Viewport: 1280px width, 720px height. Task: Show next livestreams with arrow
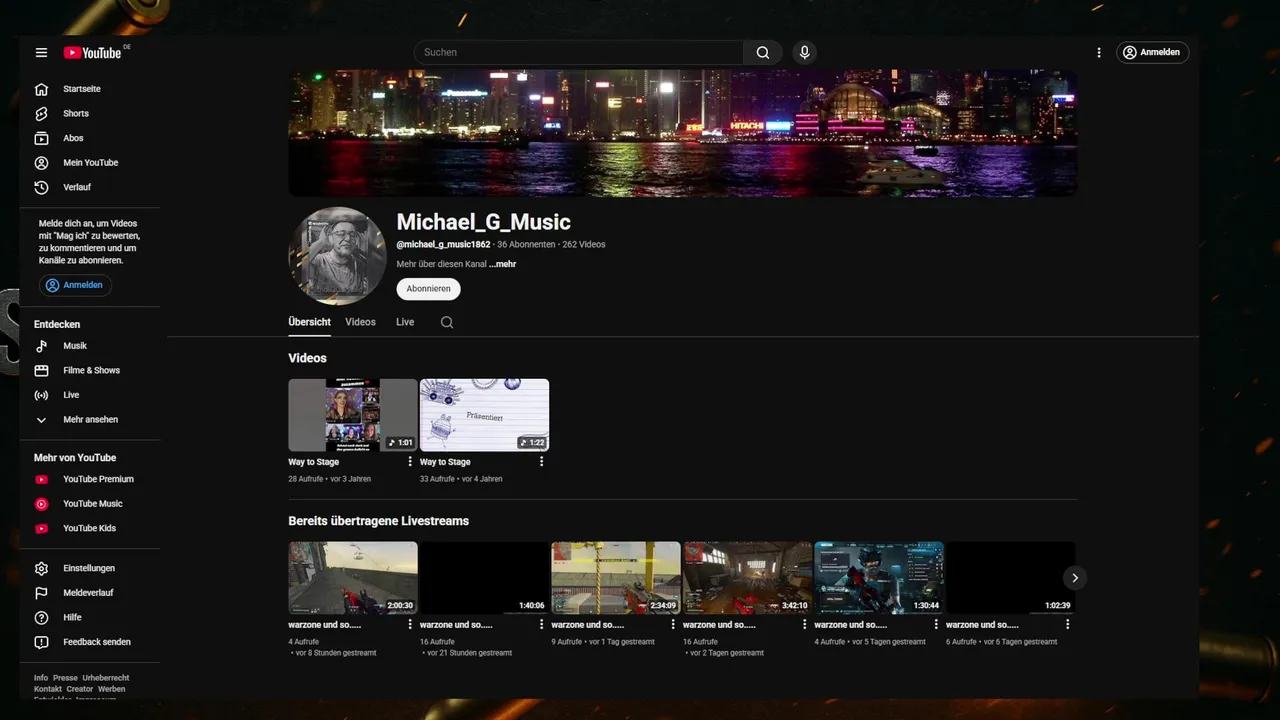tap(1075, 578)
